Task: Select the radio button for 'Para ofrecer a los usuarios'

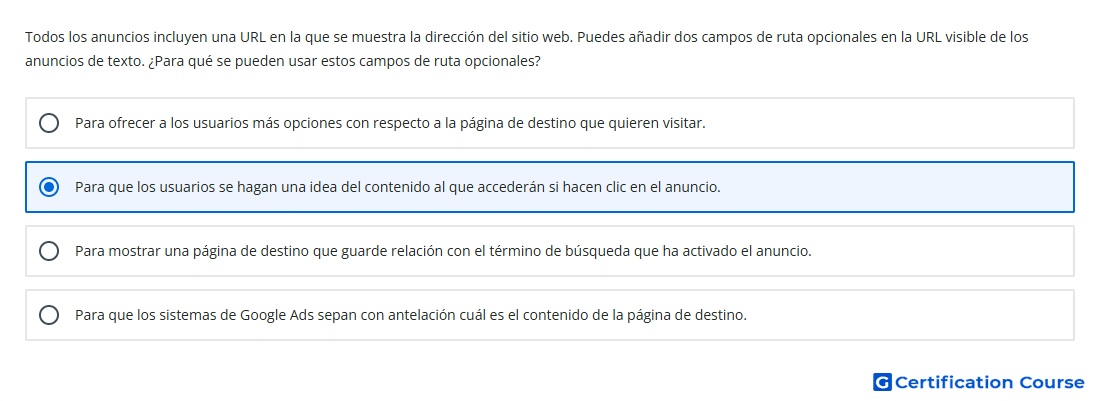Action: (49, 123)
